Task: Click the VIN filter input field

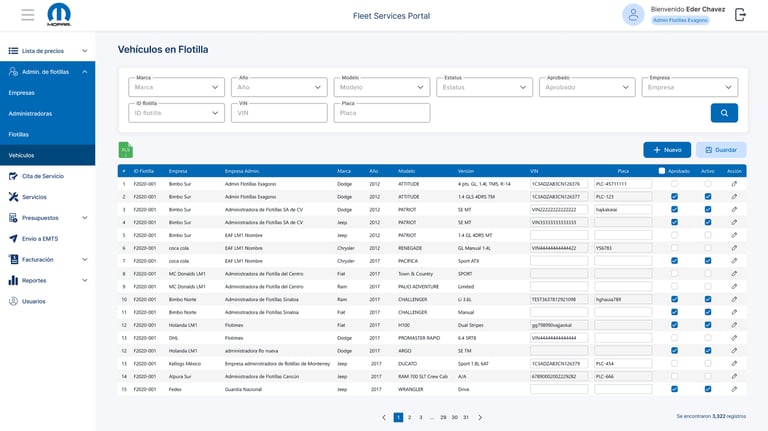Action: click(279, 113)
